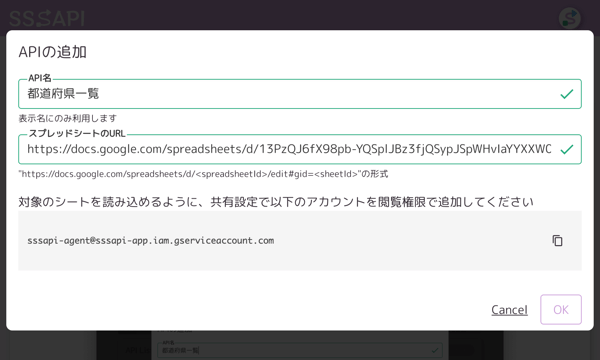Click the user avatar icon in header

[x=569, y=18]
